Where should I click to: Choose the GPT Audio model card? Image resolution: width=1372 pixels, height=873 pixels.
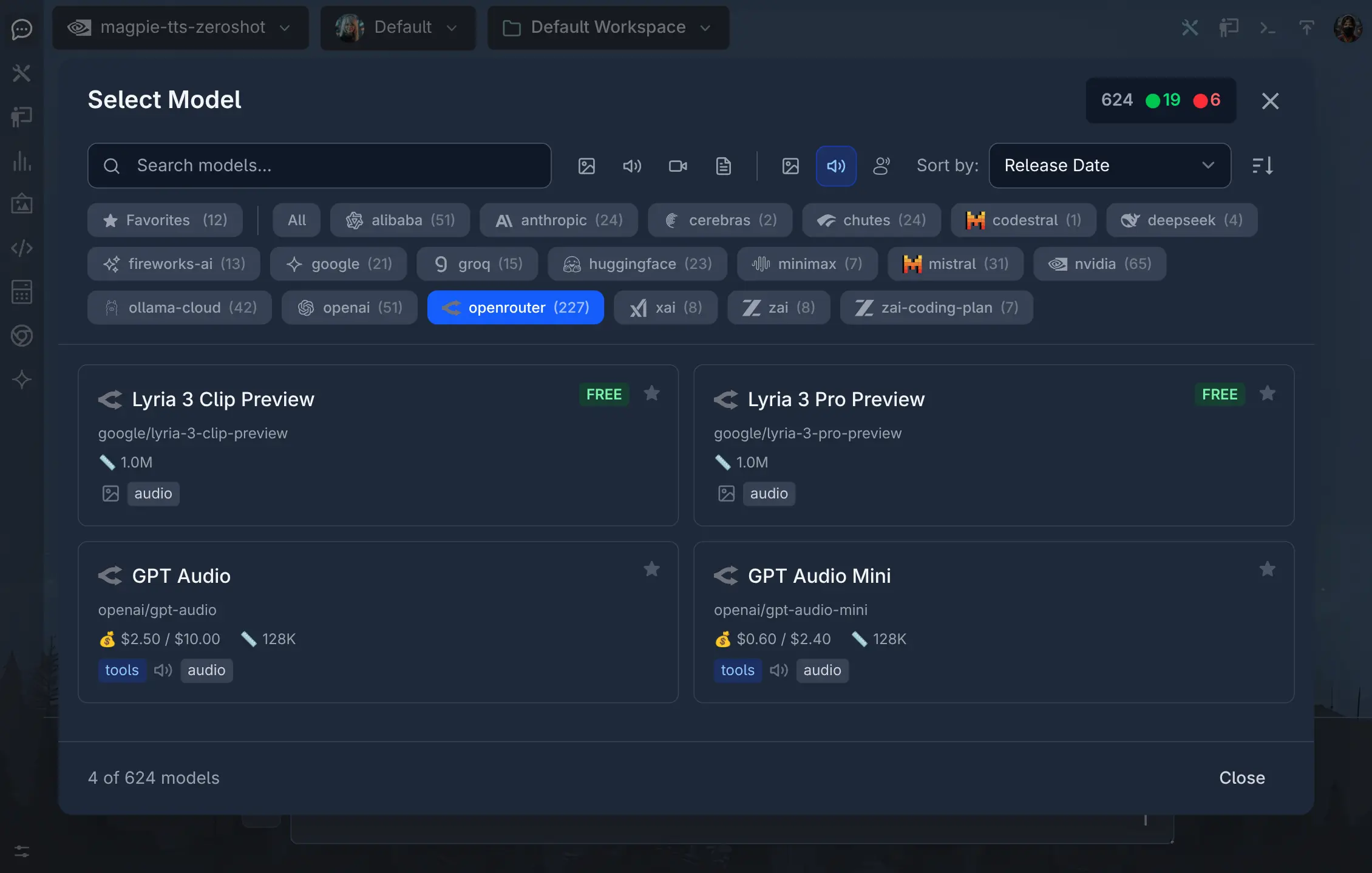click(x=378, y=622)
